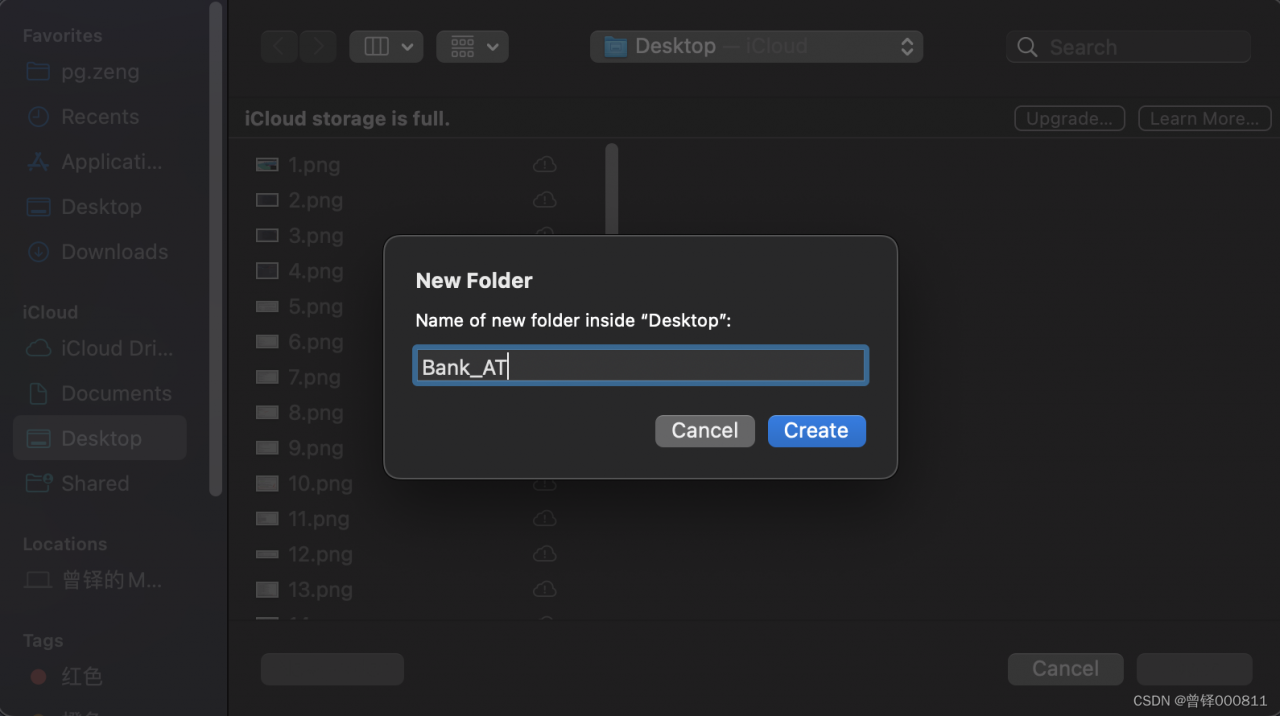
Task: Open the Shared folder in sidebar
Action: point(94,483)
